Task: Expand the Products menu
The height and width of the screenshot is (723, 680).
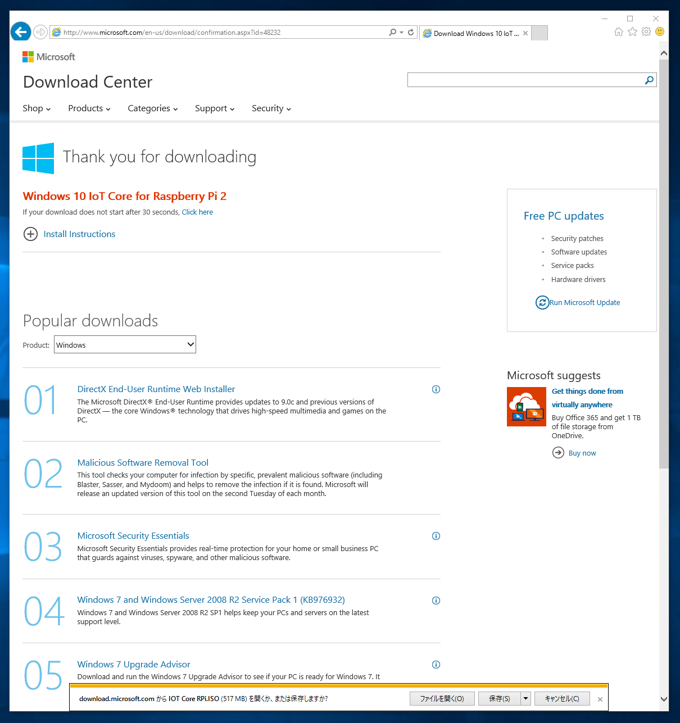Action: [89, 108]
